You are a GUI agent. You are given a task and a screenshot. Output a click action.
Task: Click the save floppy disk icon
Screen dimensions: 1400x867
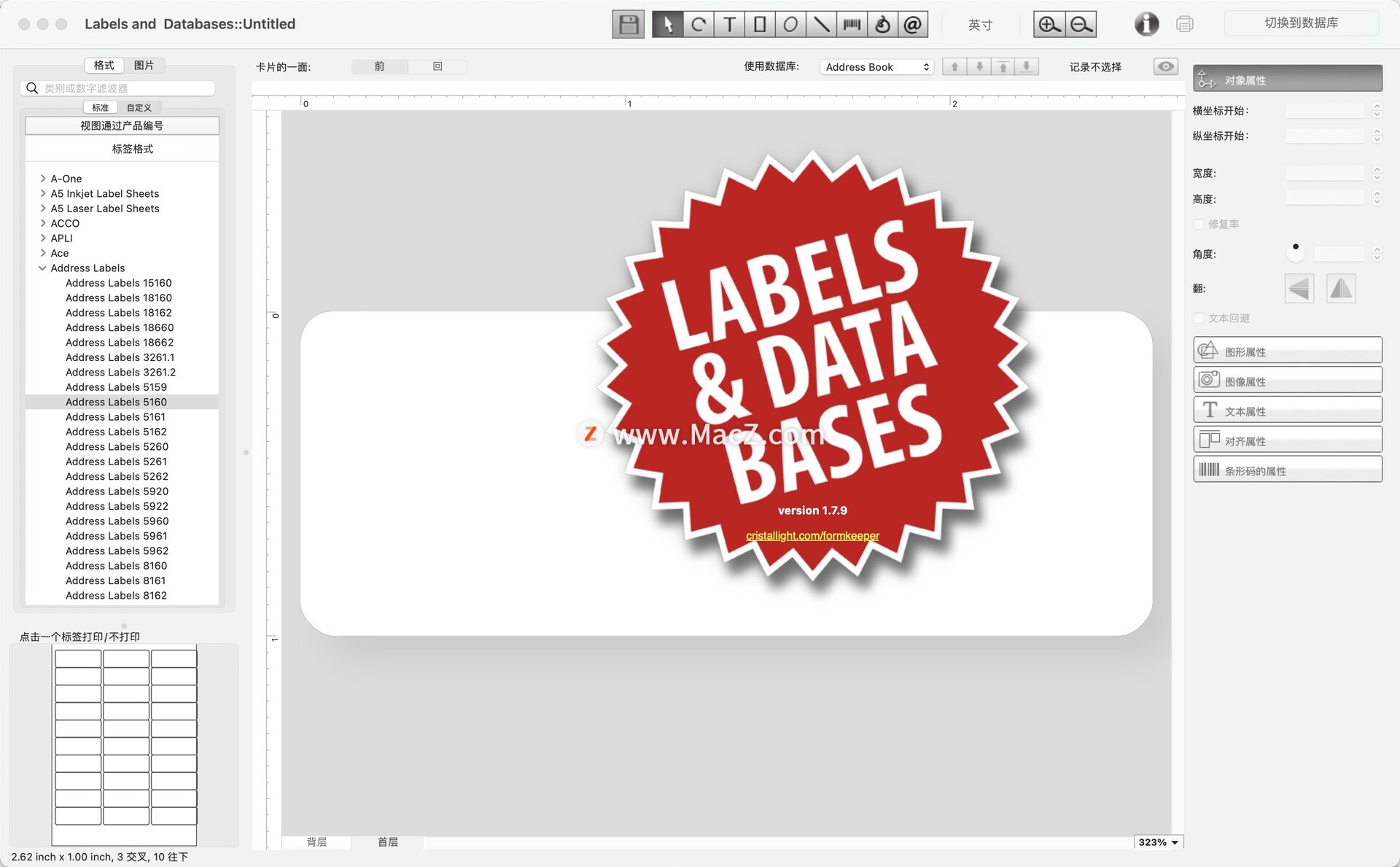pyautogui.click(x=628, y=25)
